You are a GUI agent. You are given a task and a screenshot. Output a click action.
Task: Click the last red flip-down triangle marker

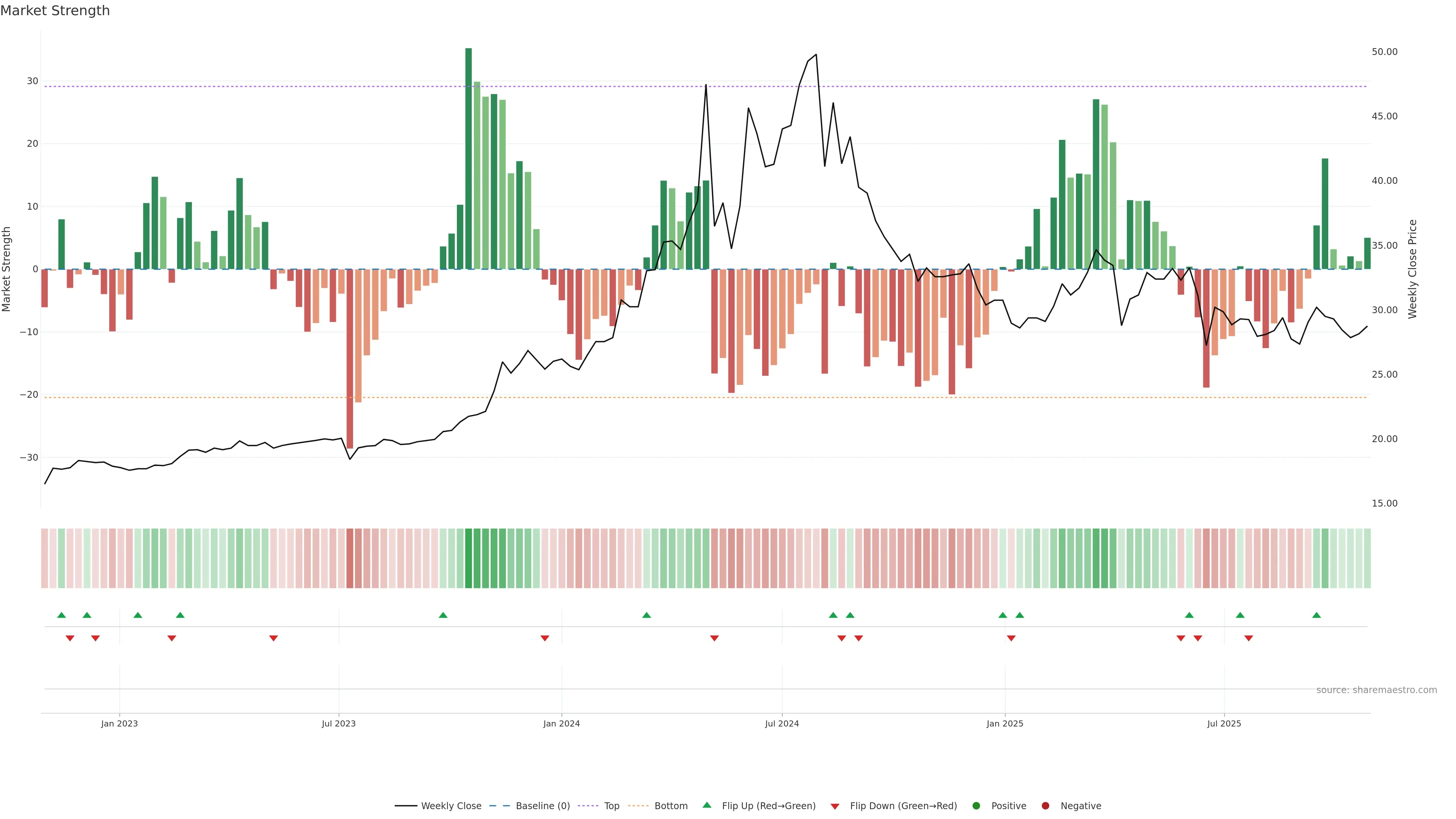(1249, 638)
